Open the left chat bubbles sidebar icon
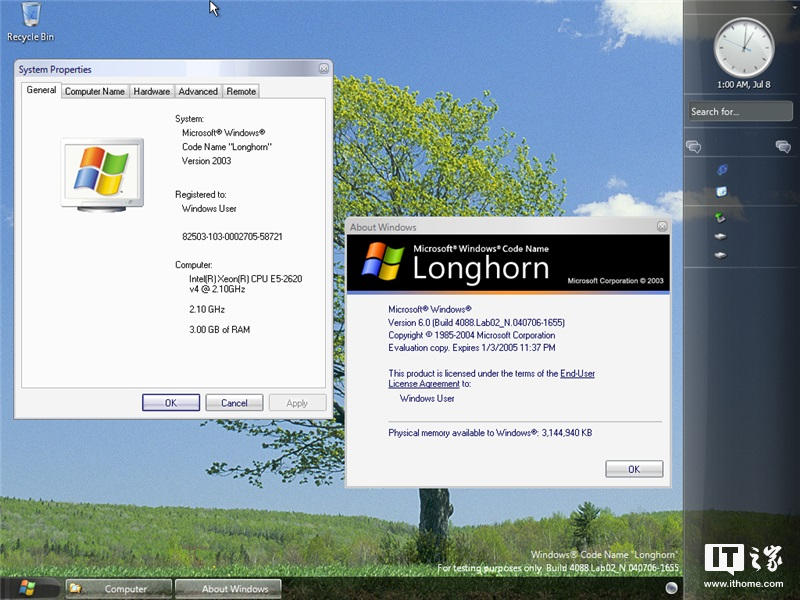The image size is (800, 600). 693,147
